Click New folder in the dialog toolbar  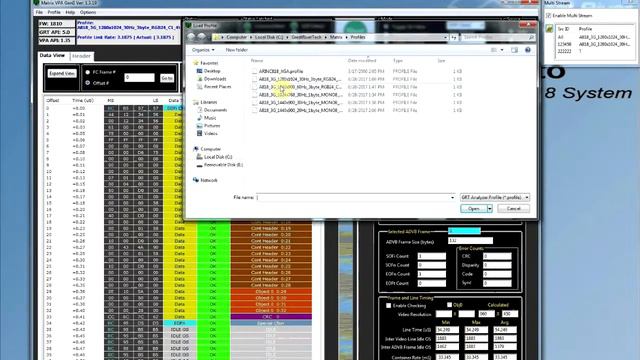point(236,50)
